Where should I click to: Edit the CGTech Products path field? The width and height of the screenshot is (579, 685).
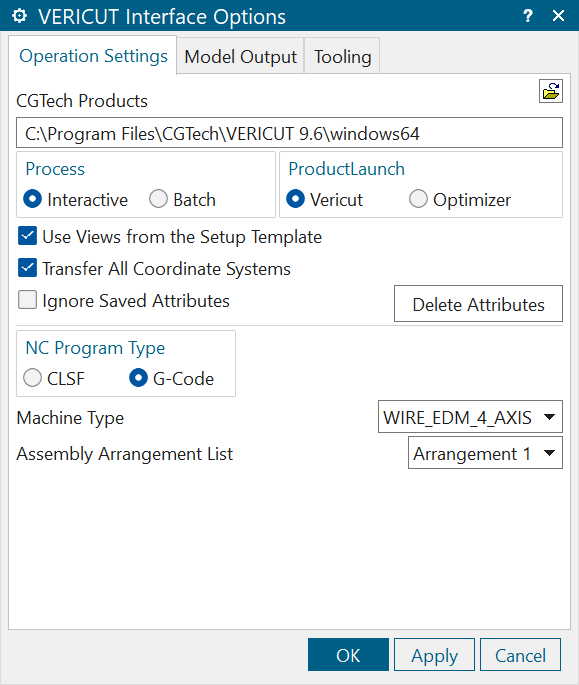(x=289, y=133)
